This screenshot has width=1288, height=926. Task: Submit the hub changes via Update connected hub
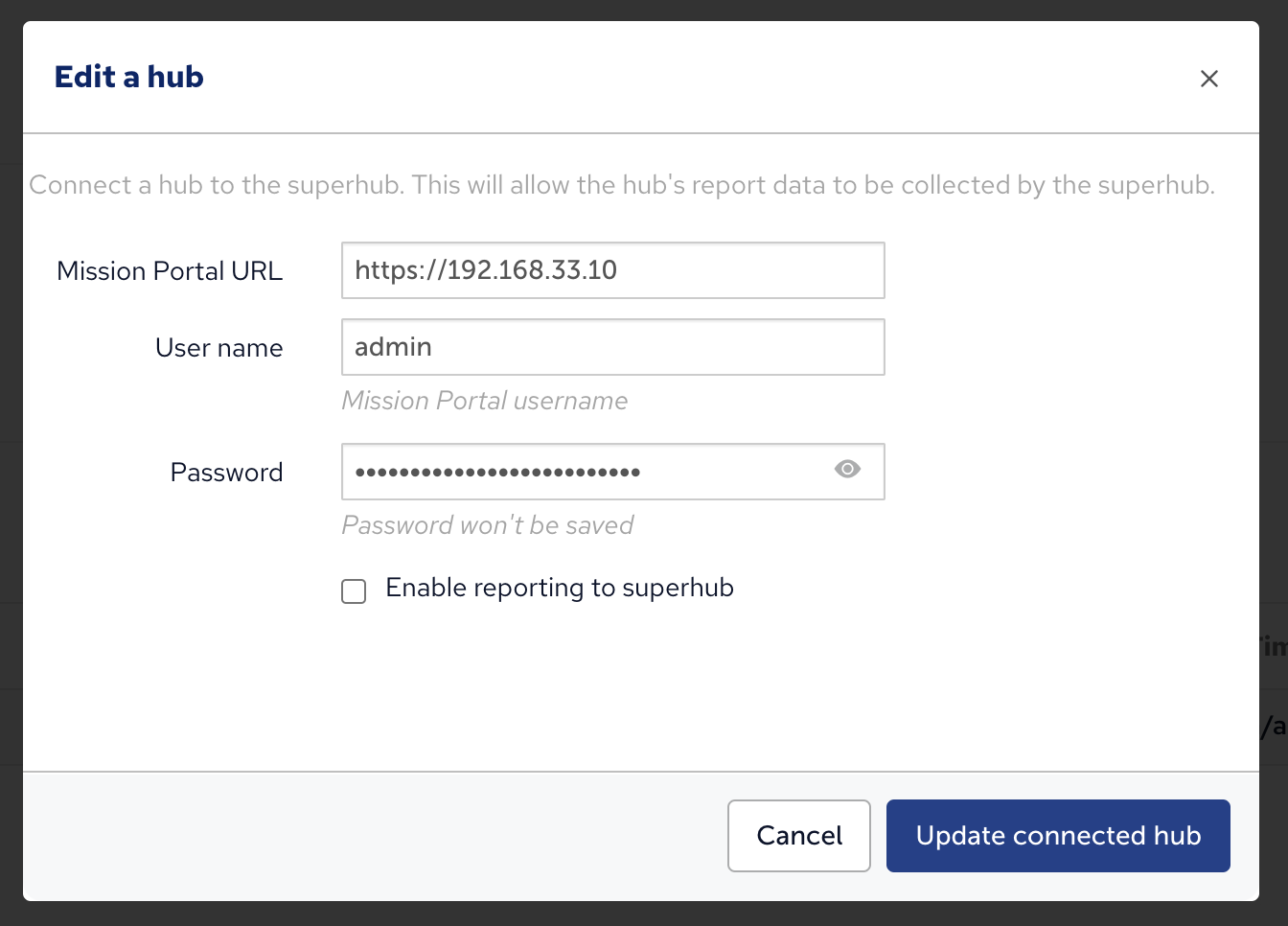click(x=1057, y=835)
